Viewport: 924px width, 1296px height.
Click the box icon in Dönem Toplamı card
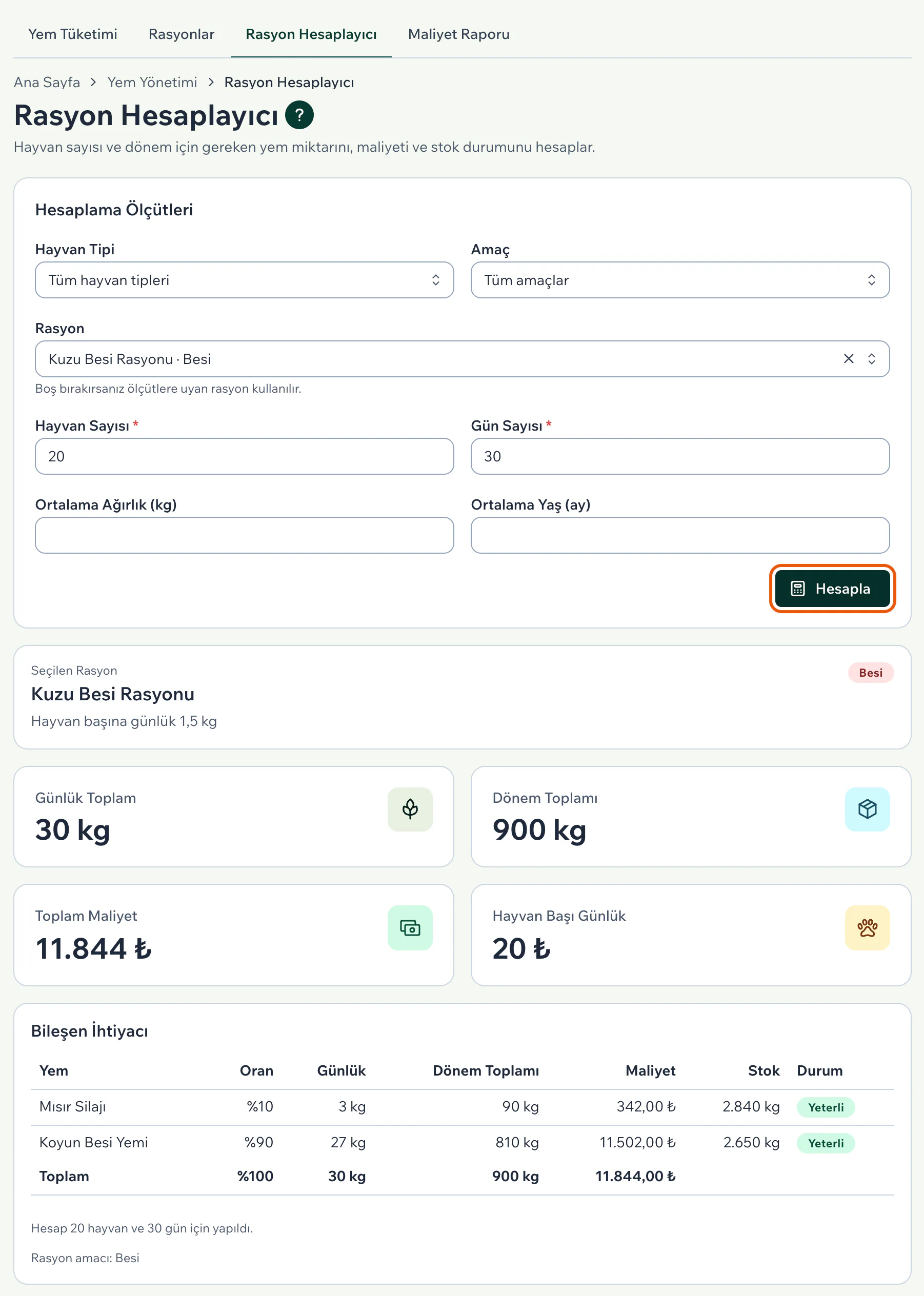[x=867, y=809]
